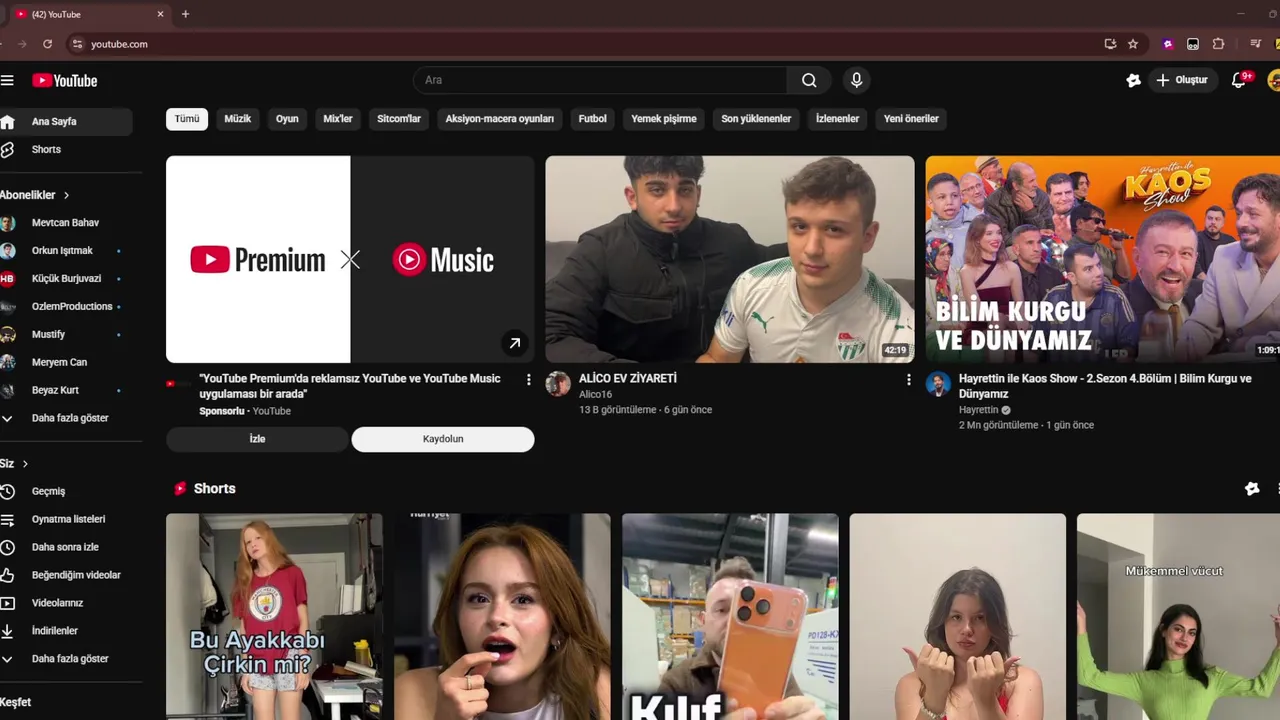Select Yemek pişirme filter chip
Viewport: 1280px width, 720px height.
664,119
